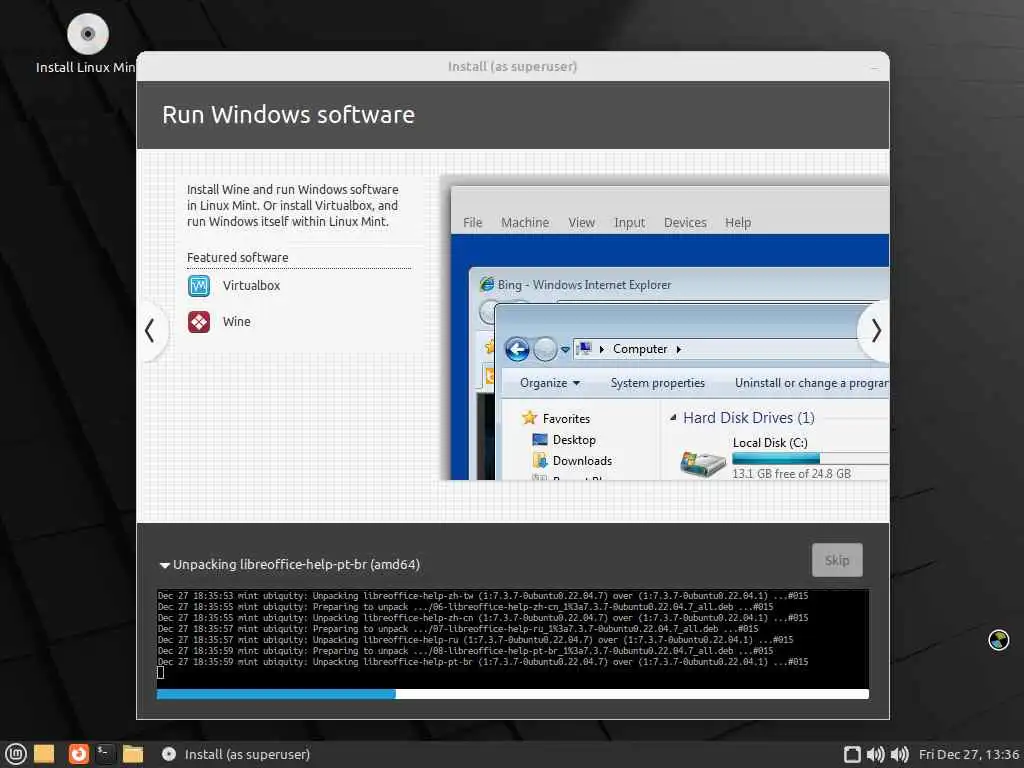Click the Wine featured software icon
Viewport: 1024px width, 768px height.
pos(199,322)
